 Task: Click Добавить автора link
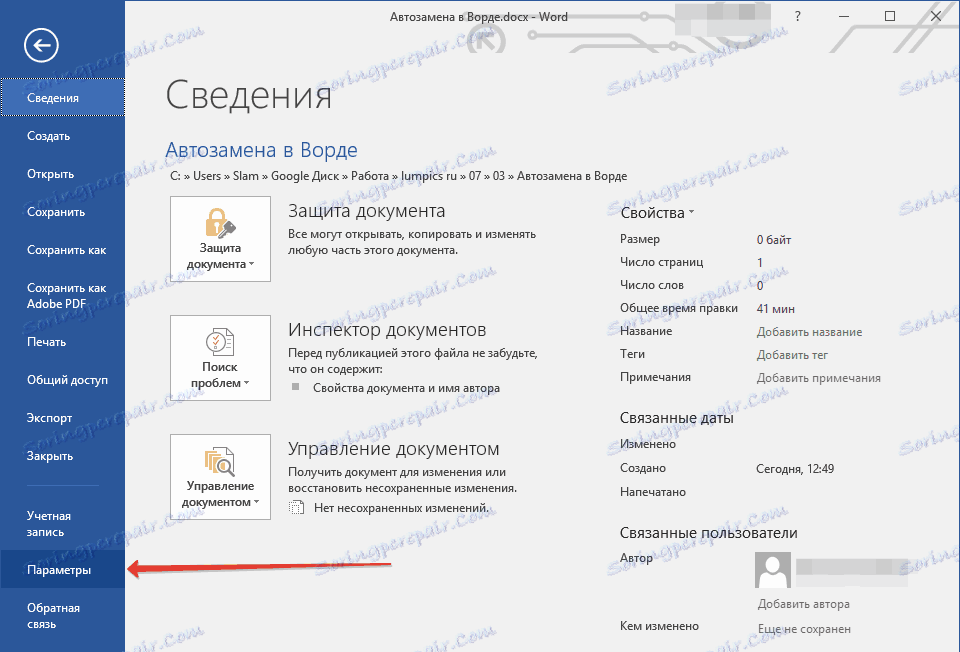tap(803, 604)
